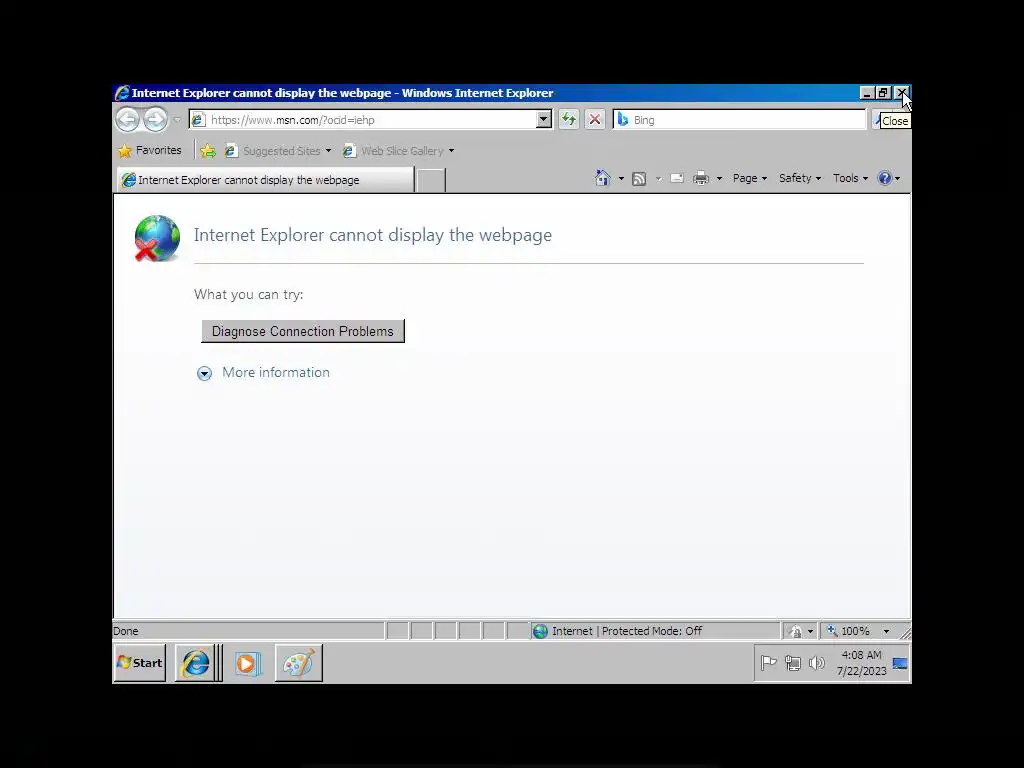Click the Bing search box
Image resolution: width=1024 pixels, height=768 pixels.
click(x=739, y=120)
